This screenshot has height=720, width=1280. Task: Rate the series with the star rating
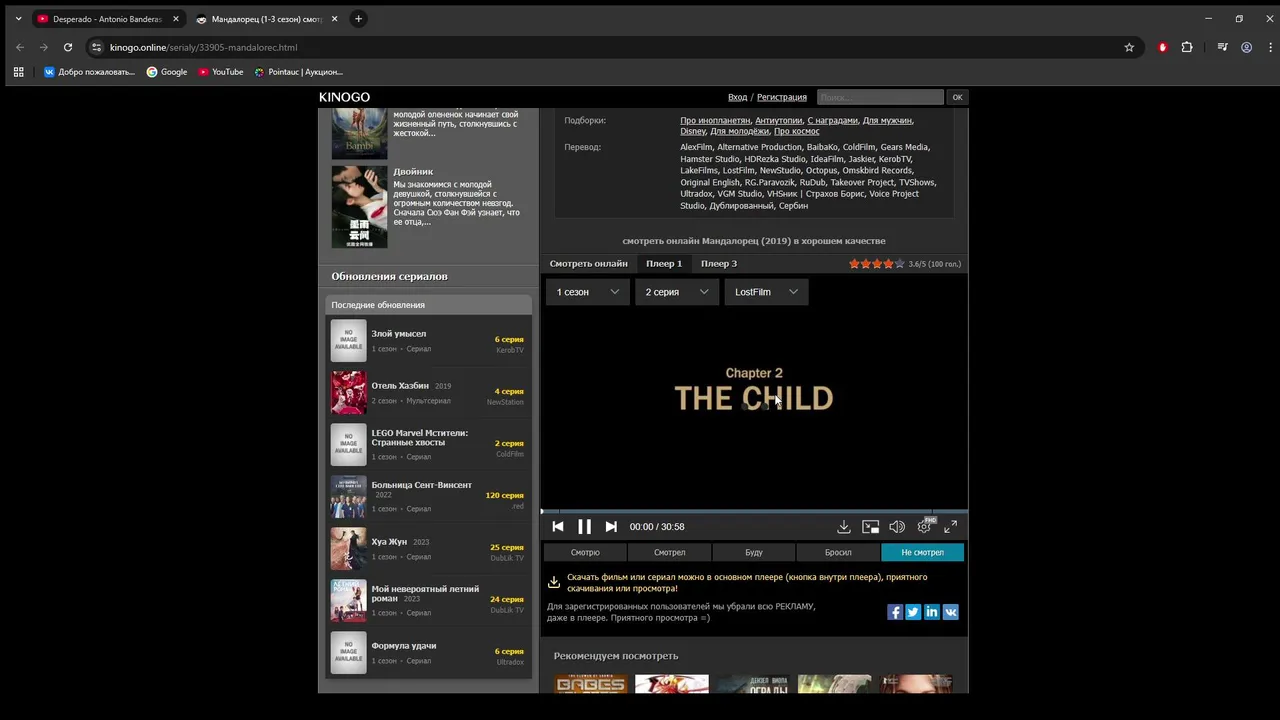click(x=877, y=264)
